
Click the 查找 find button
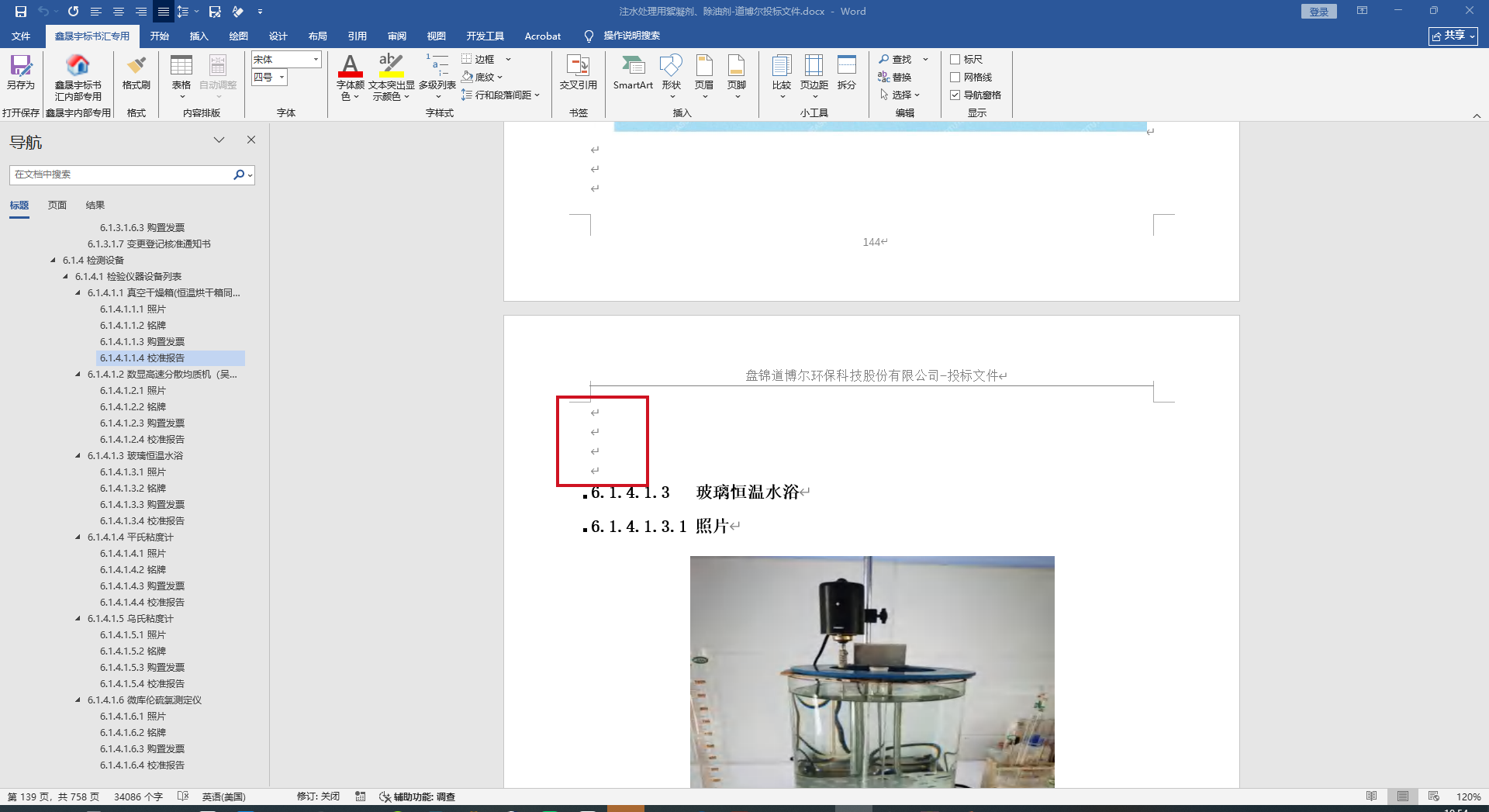pos(895,59)
